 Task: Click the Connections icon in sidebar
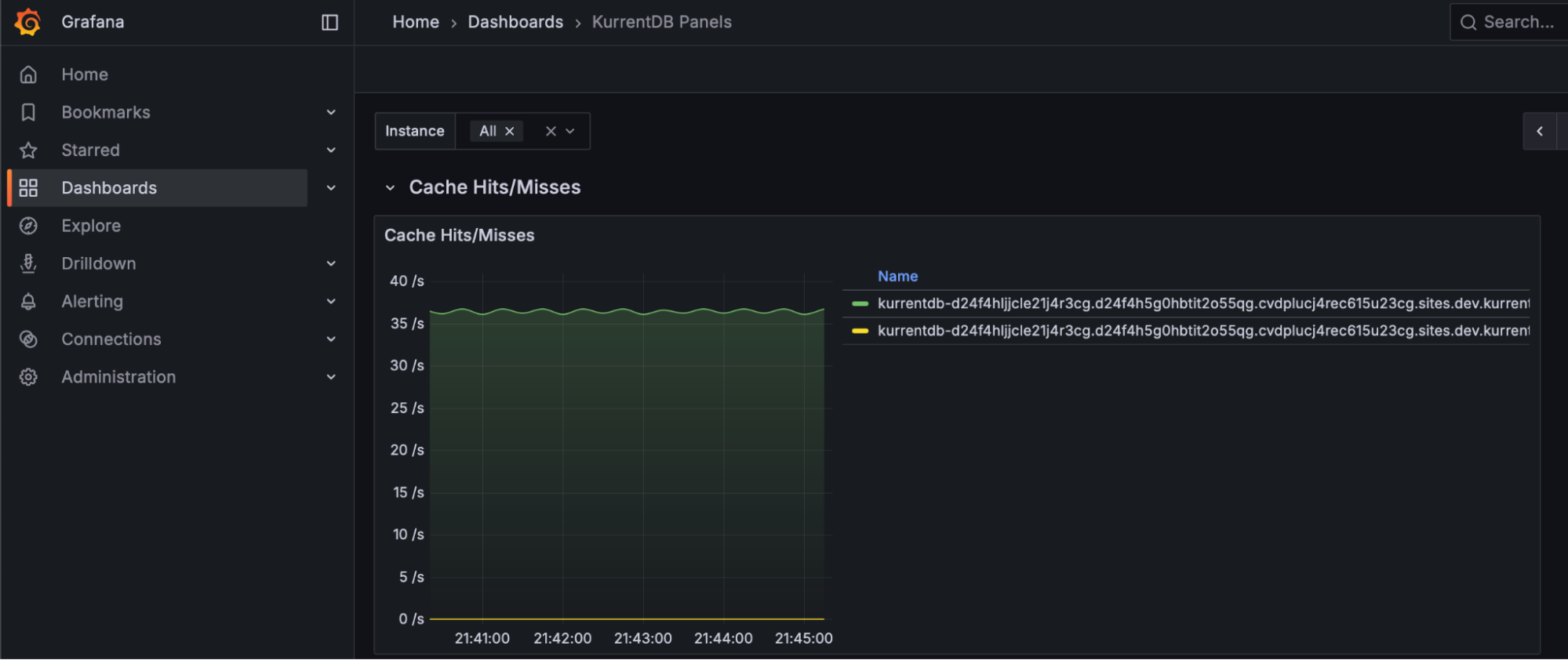(28, 339)
